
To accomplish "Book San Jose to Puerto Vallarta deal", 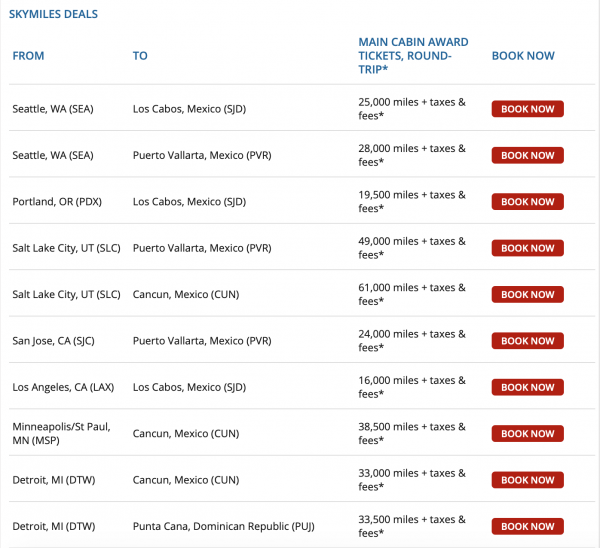I will [527, 341].
